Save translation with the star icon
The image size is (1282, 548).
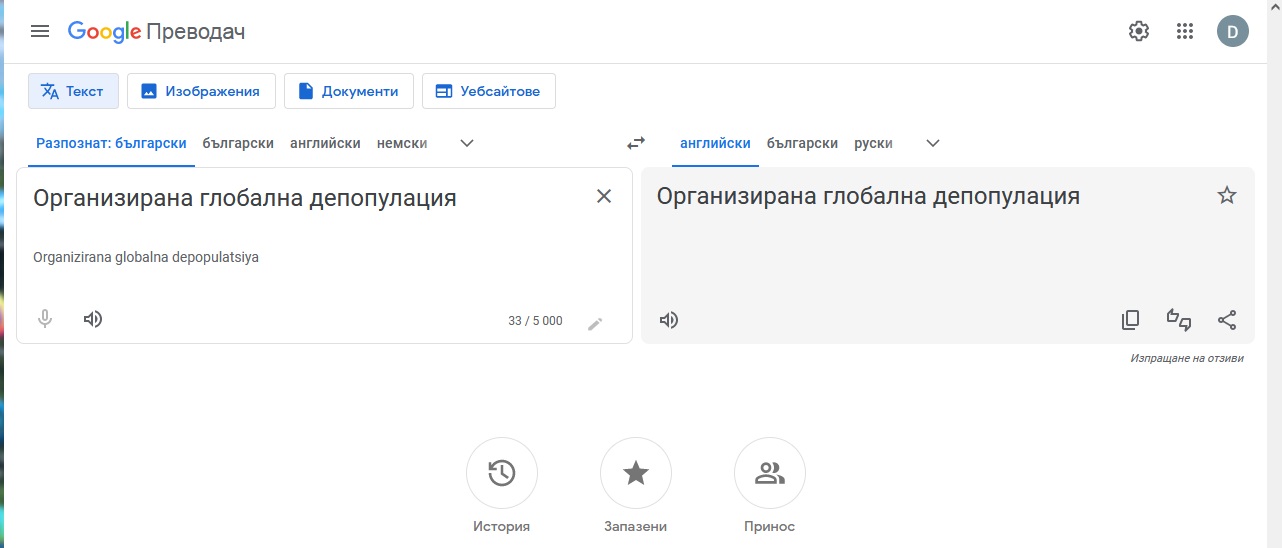coord(1227,195)
